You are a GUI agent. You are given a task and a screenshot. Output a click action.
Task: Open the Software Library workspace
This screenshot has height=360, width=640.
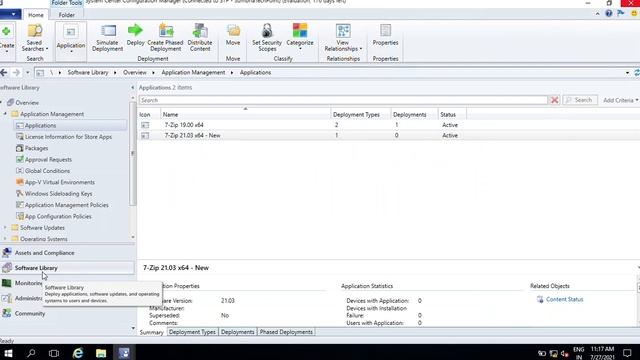[x=67, y=268]
